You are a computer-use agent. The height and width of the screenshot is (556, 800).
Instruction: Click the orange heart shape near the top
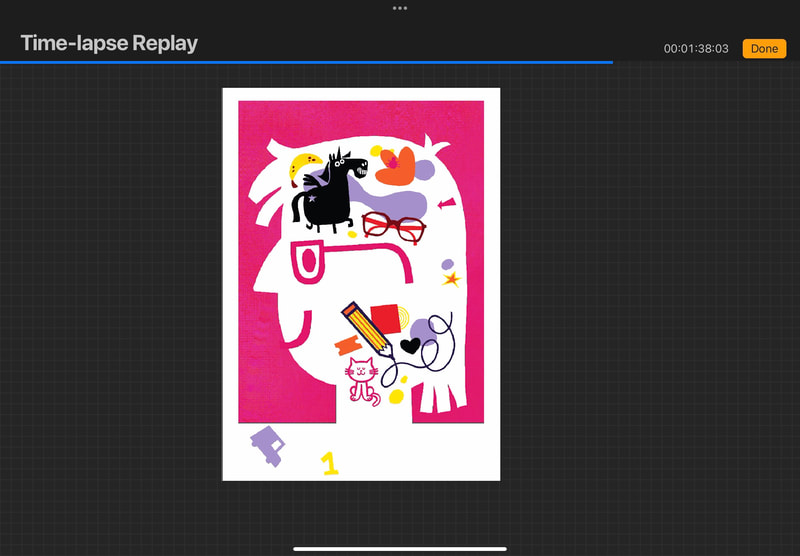click(397, 166)
